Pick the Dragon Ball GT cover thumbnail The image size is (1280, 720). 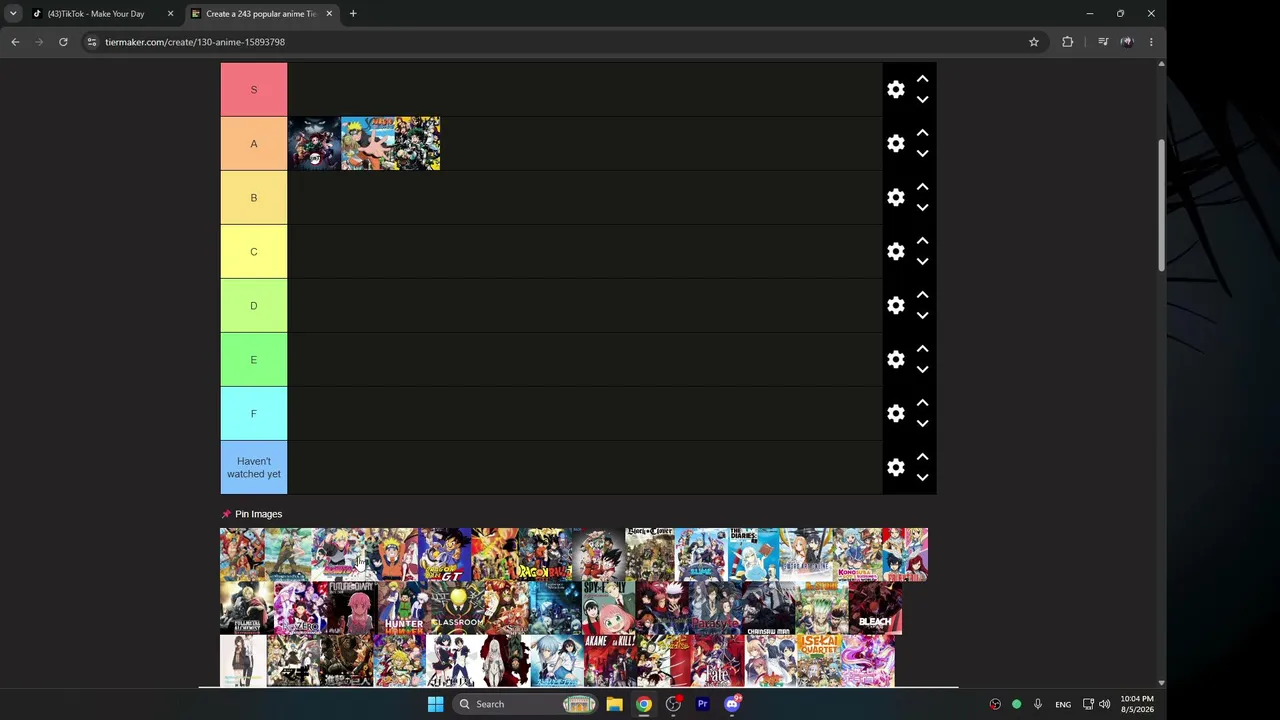click(445, 555)
